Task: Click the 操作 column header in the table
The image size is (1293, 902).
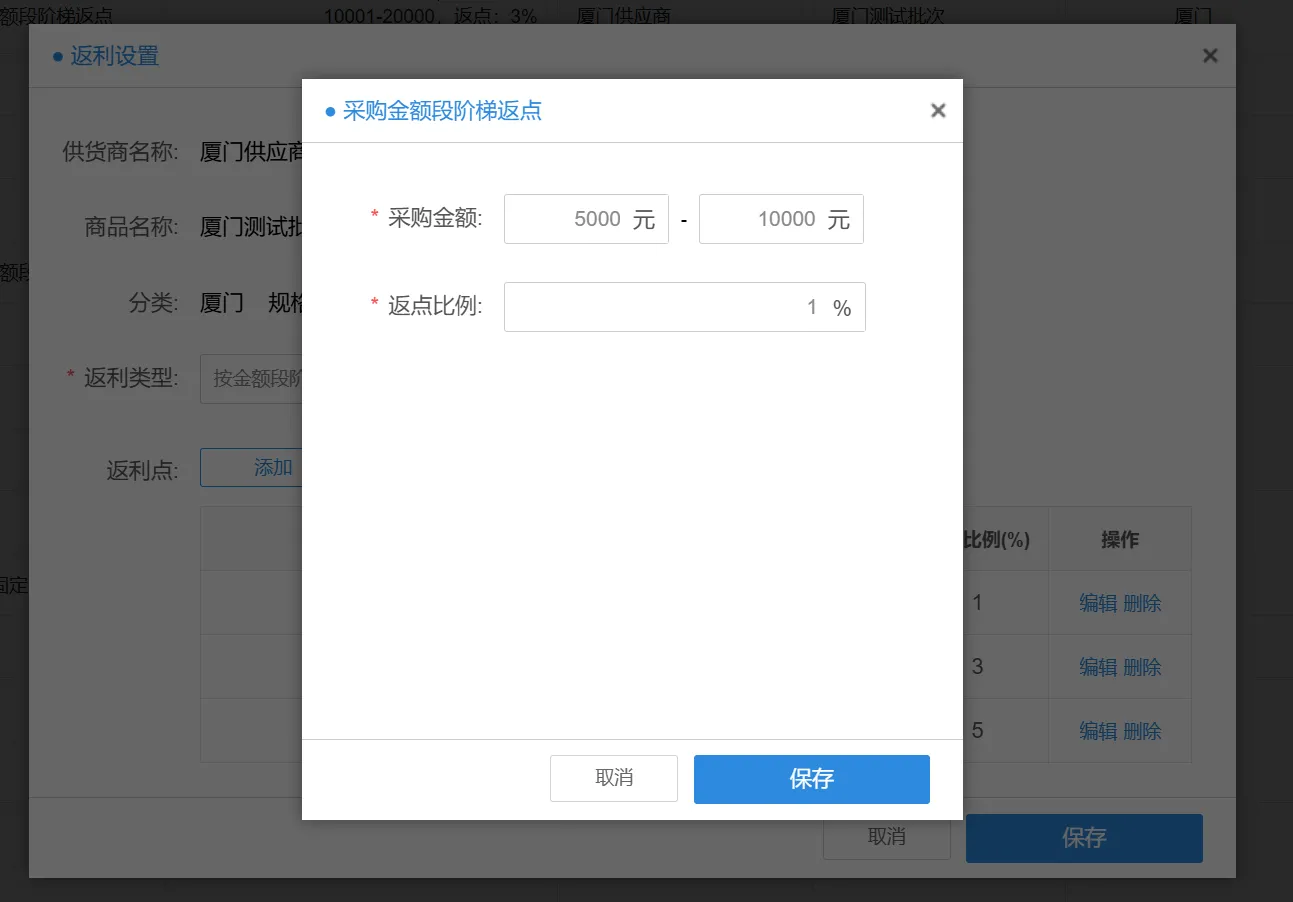Action: coord(1120,538)
